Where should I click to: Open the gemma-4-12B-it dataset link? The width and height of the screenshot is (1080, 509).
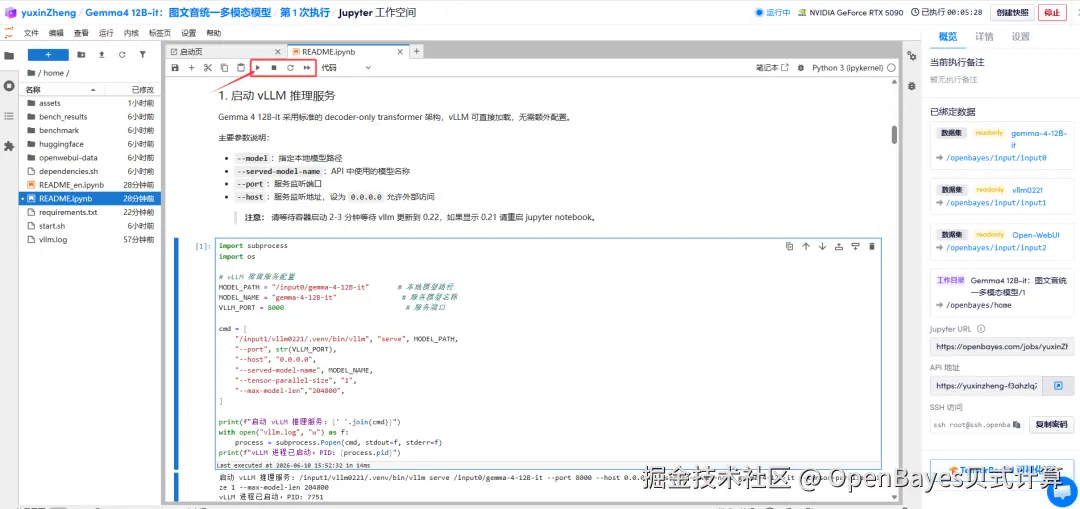(1038, 138)
